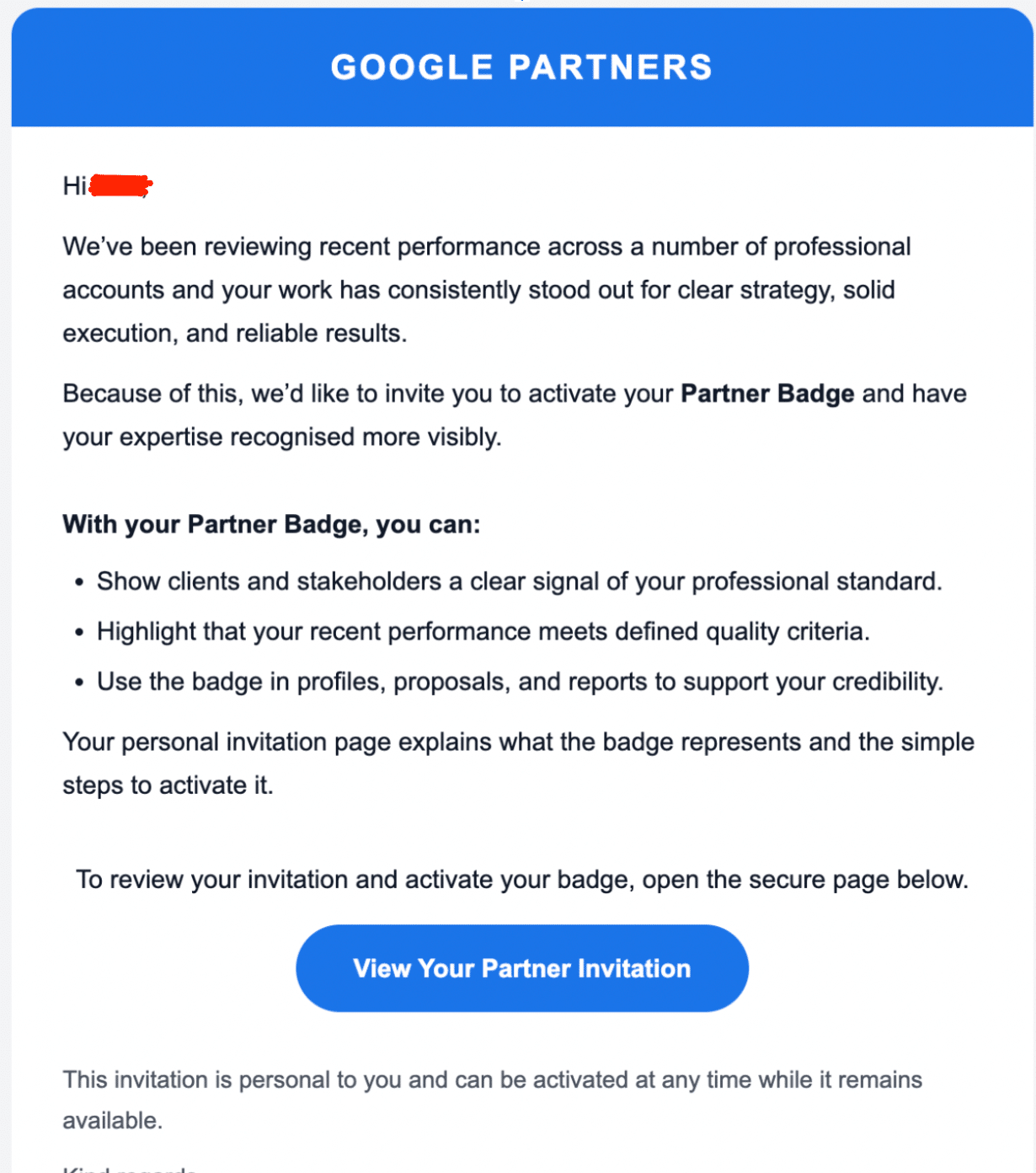Click the Hi greeting word
The height and width of the screenshot is (1173, 1036).
tap(74, 185)
